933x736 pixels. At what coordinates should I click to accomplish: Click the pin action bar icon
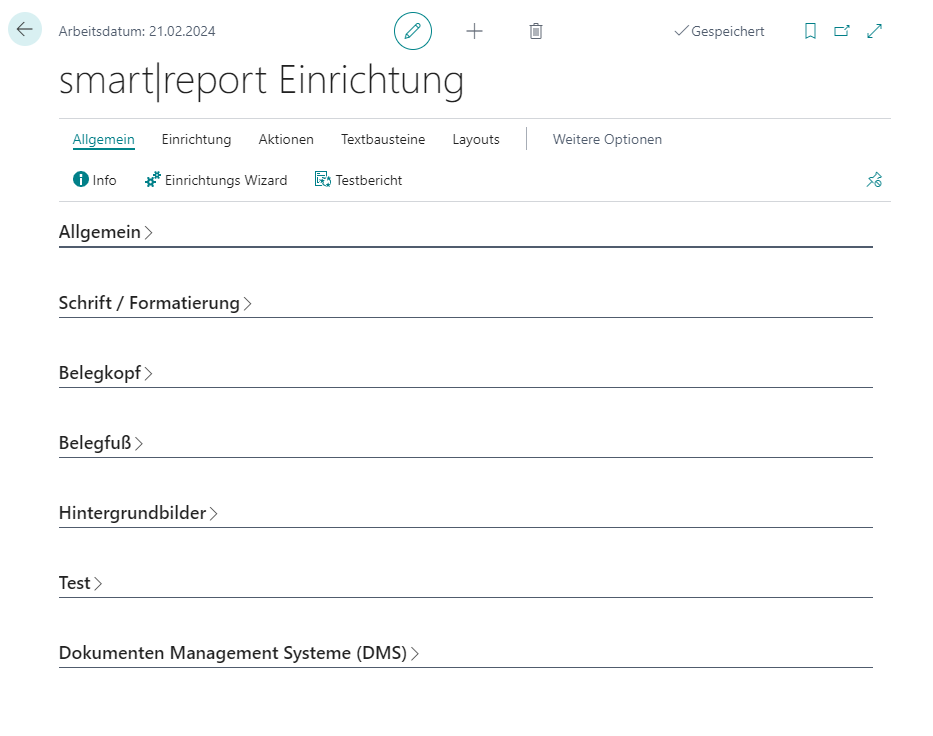[x=874, y=180]
